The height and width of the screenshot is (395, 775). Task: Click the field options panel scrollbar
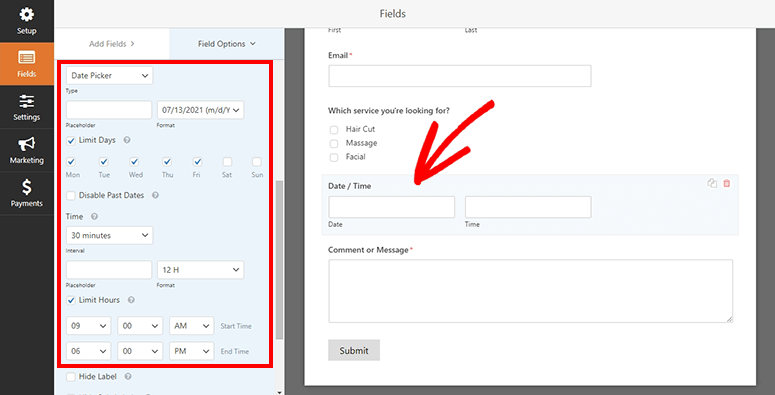(279, 260)
